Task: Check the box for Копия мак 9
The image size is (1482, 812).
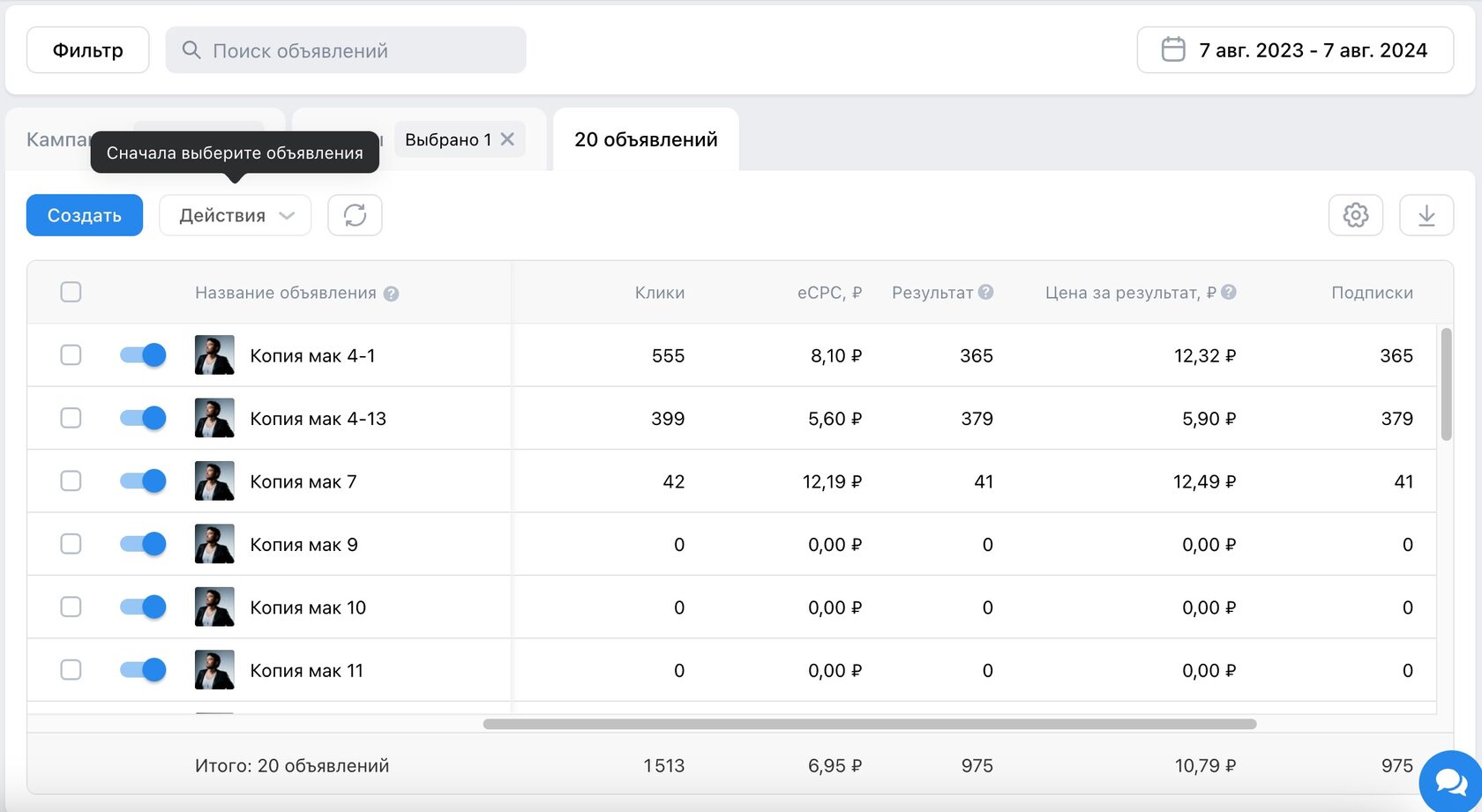Action: (x=71, y=544)
